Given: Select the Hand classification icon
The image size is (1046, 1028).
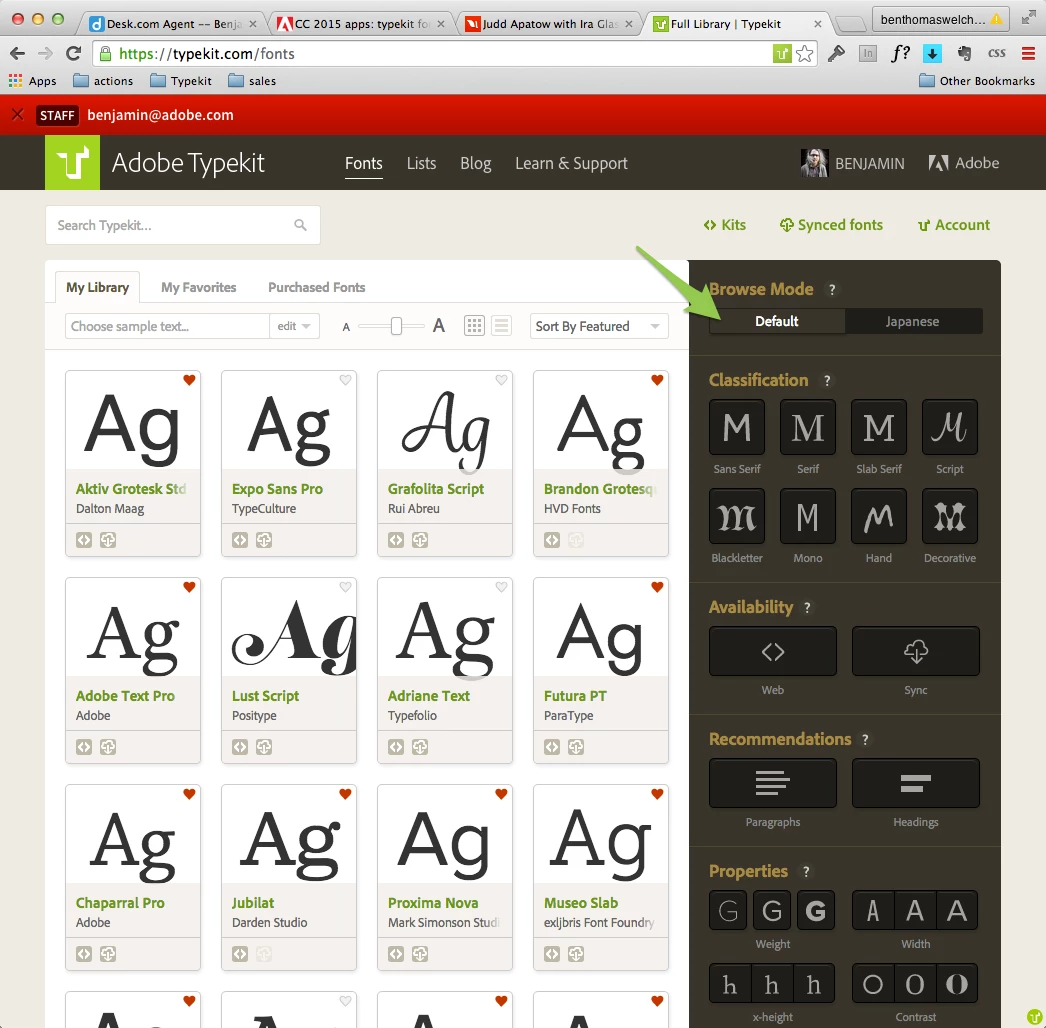Looking at the screenshot, I should 879,516.
